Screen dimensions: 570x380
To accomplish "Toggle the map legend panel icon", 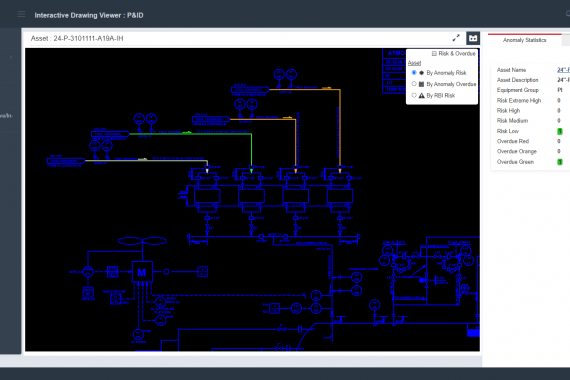I will coord(473,38).
